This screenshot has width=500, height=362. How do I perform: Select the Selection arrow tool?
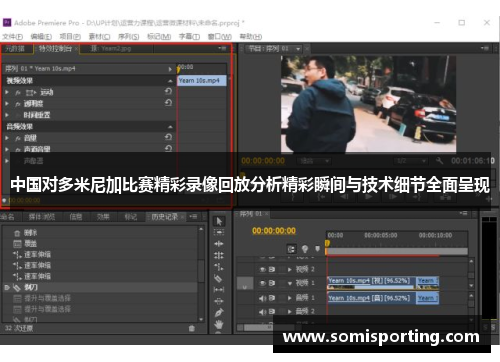click(219, 221)
